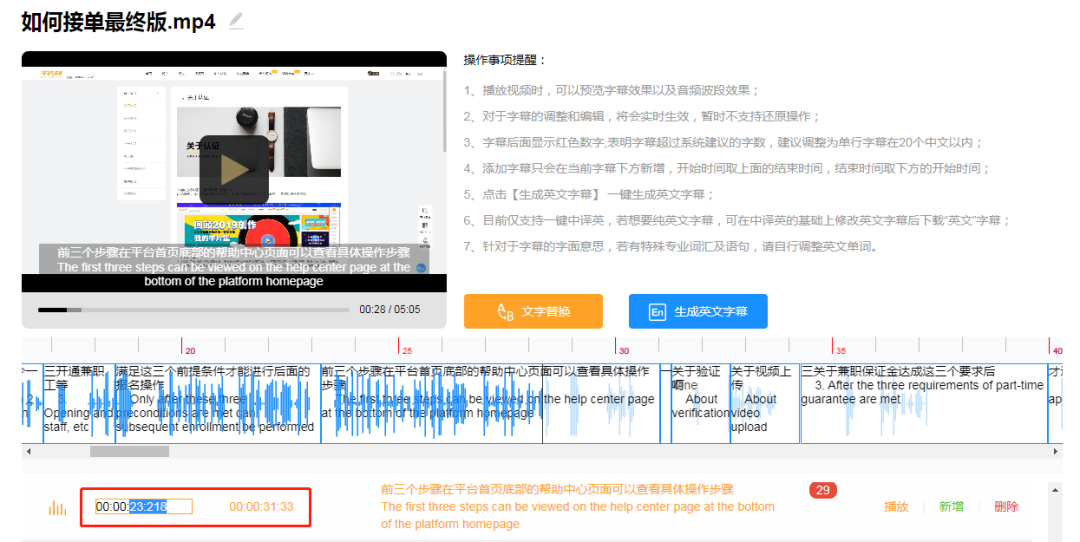Screen dimensions: 1080x542
Task: Click the En icon in the 生成英文字幕 button
Action: (657, 312)
